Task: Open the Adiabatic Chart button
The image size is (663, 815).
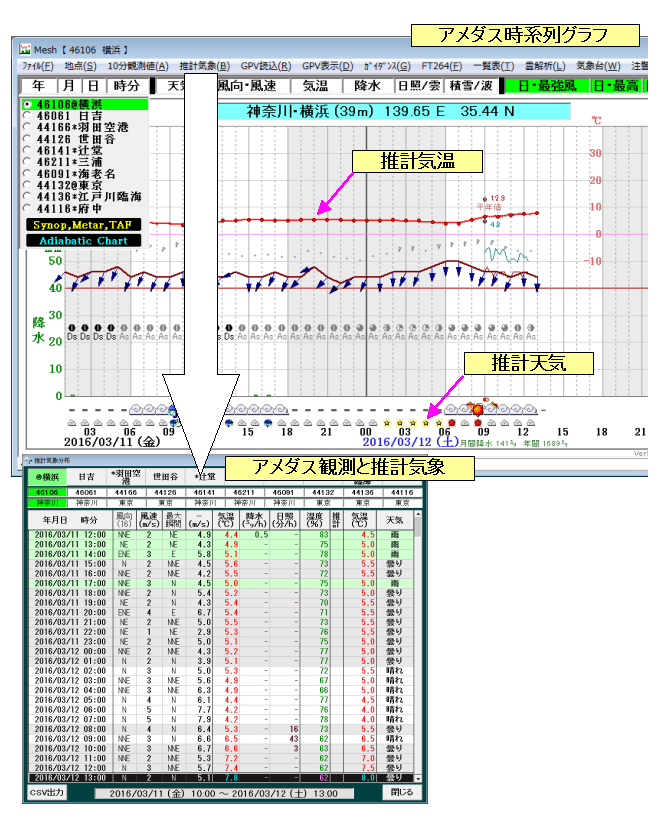Action: point(83,241)
